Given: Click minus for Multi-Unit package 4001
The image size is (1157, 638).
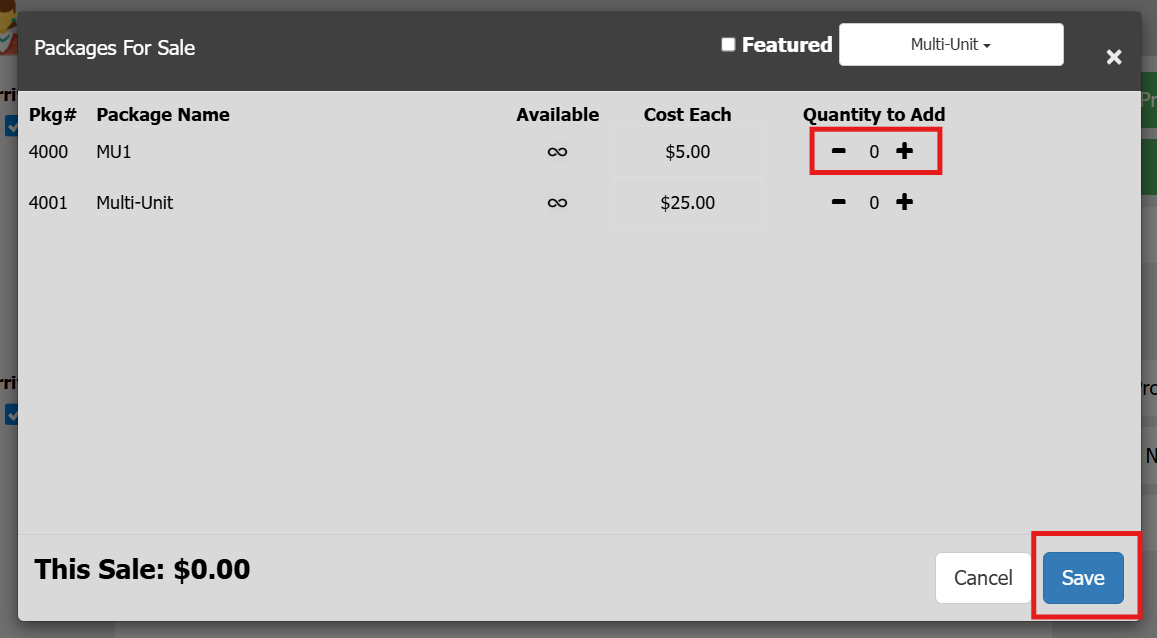Looking at the screenshot, I should (x=839, y=202).
